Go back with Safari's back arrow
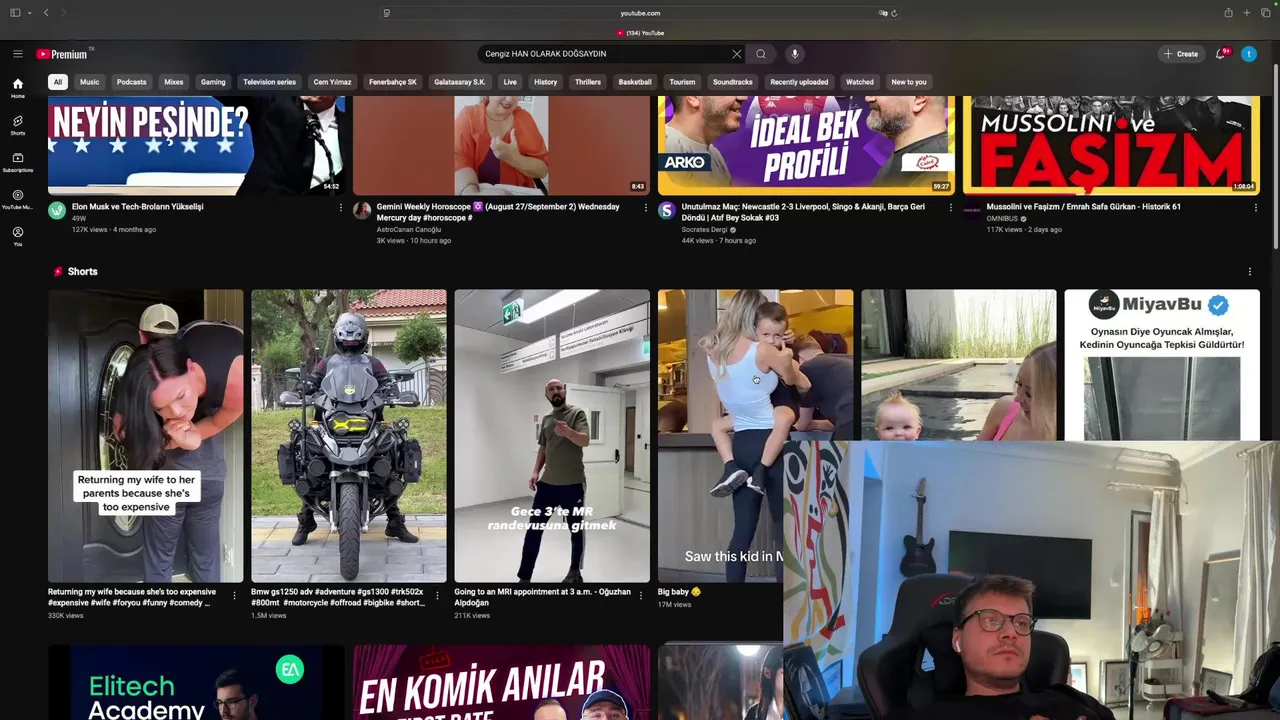 (x=46, y=13)
